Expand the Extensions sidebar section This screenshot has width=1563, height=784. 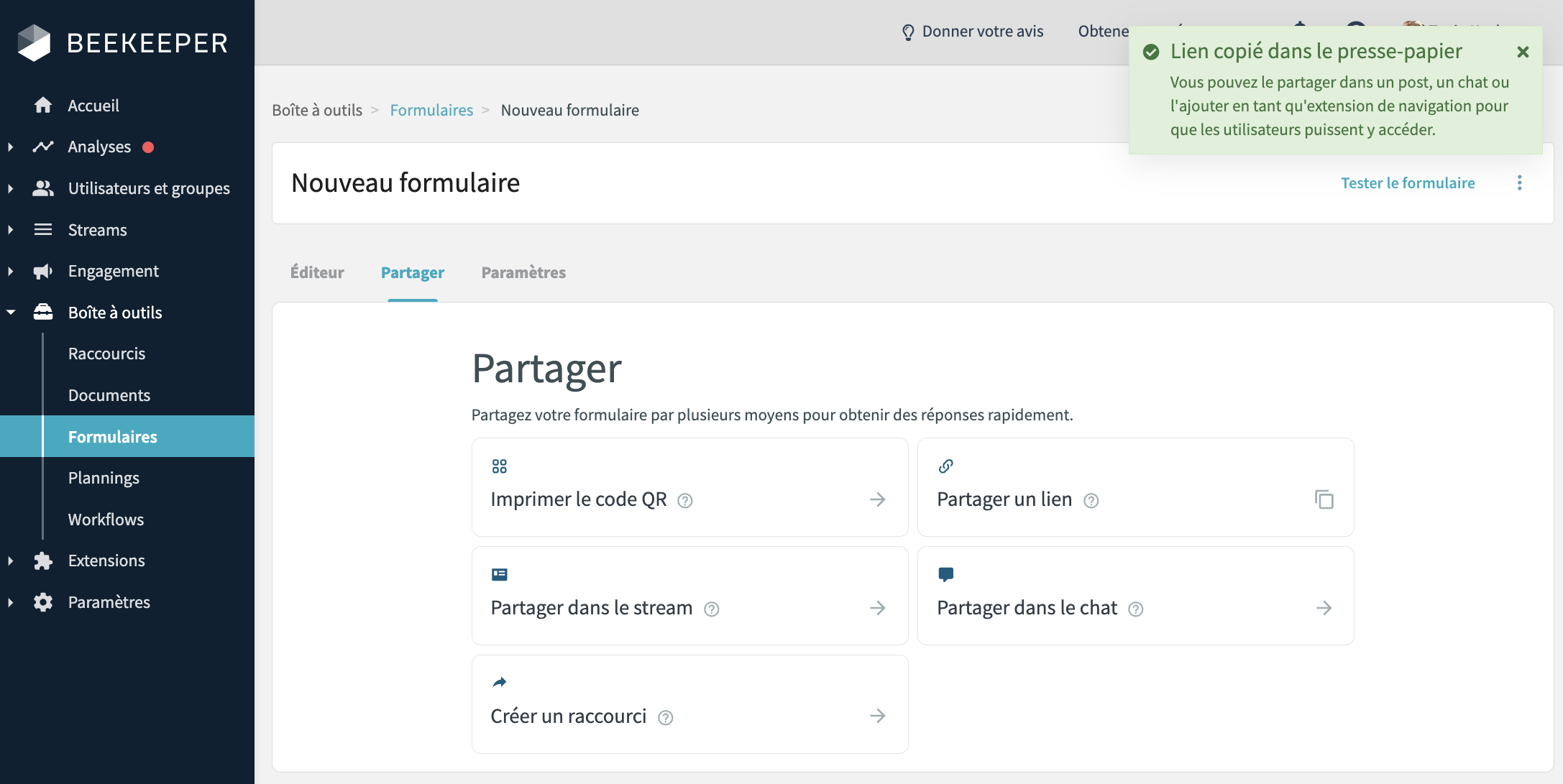(11, 561)
